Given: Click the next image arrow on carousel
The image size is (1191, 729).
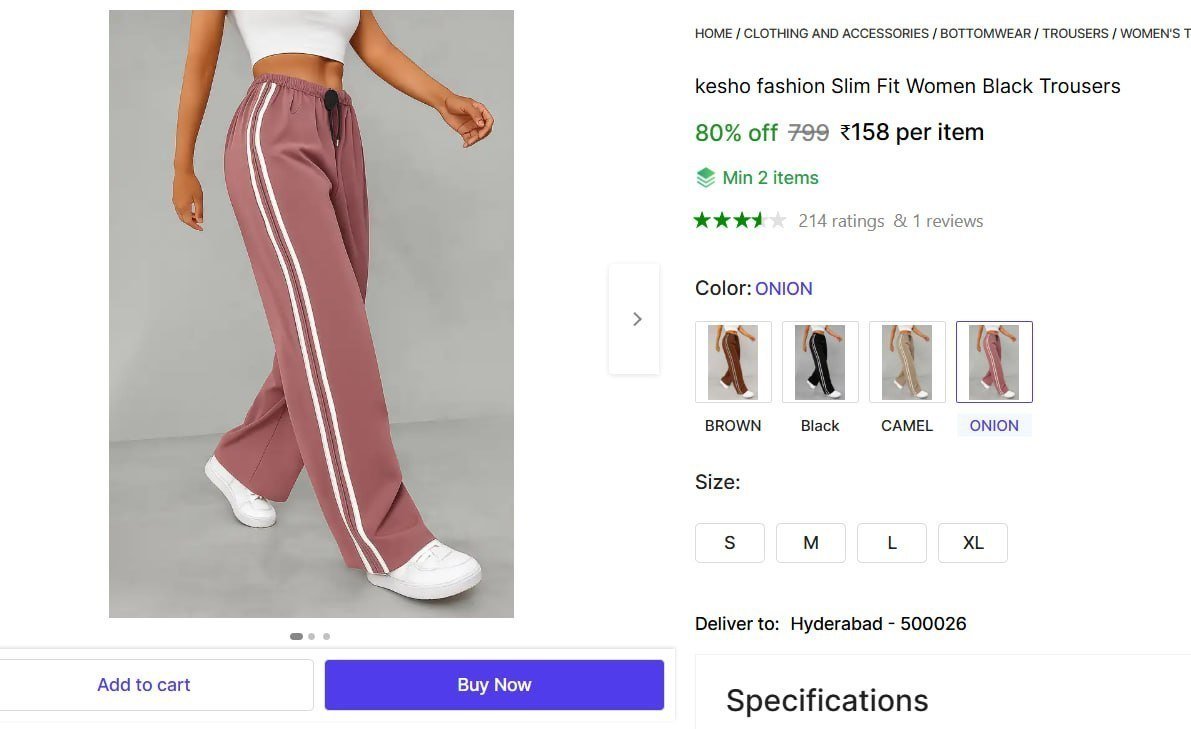Looking at the screenshot, I should pos(637,318).
